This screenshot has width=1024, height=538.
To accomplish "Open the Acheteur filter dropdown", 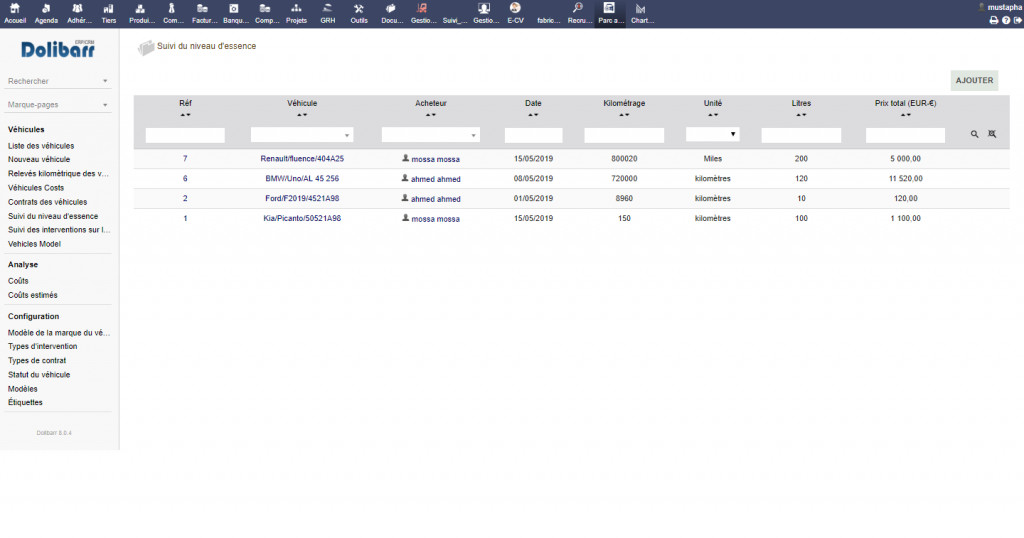I will point(430,135).
